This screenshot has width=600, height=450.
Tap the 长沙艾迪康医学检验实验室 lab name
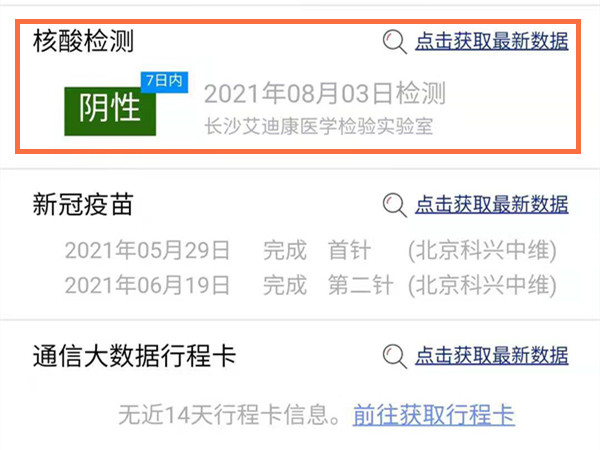(319, 126)
